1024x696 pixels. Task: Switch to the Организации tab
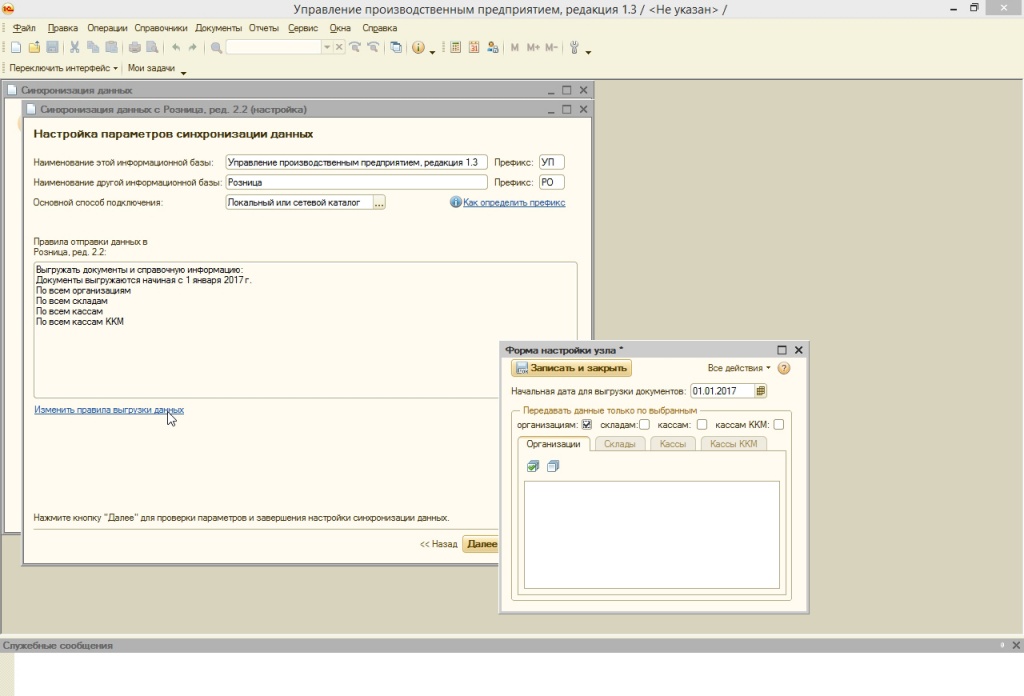coord(553,444)
